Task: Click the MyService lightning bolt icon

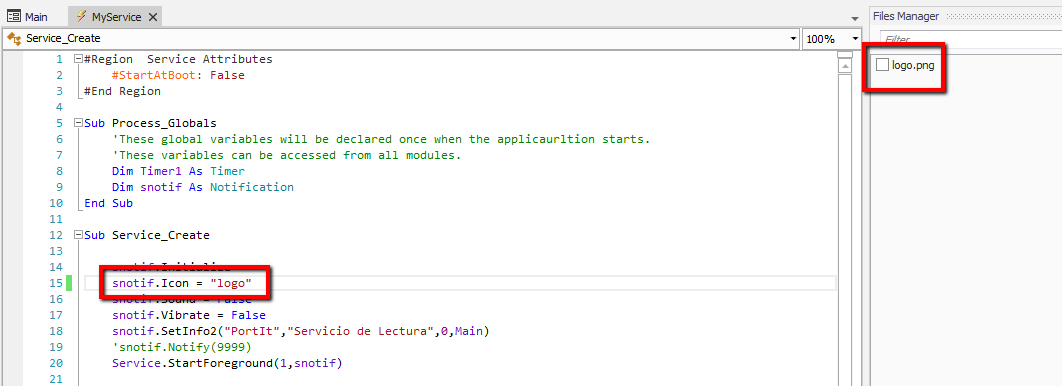Action: (81, 16)
